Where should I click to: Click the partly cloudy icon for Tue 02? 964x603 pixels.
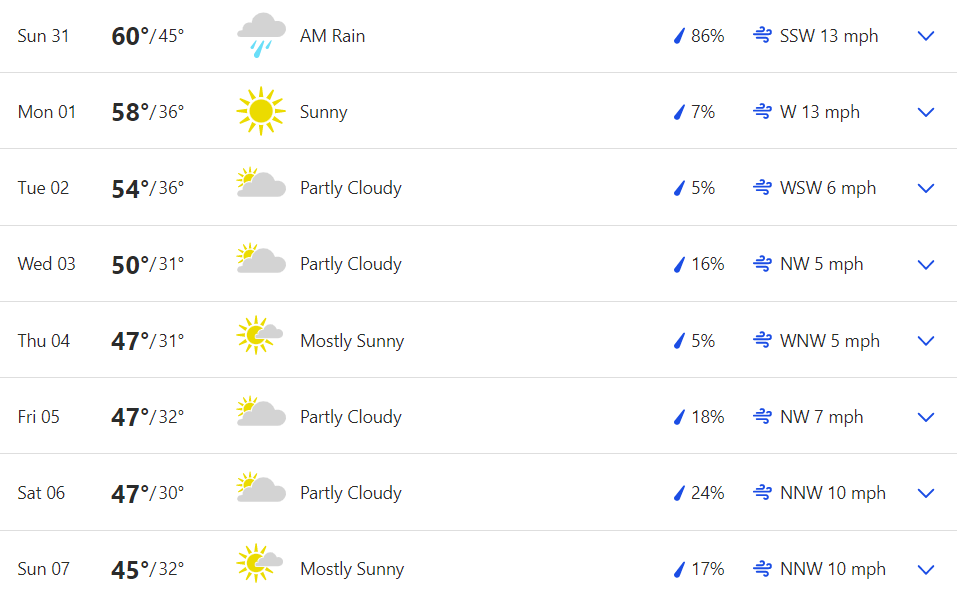click(x=261, y=187)
